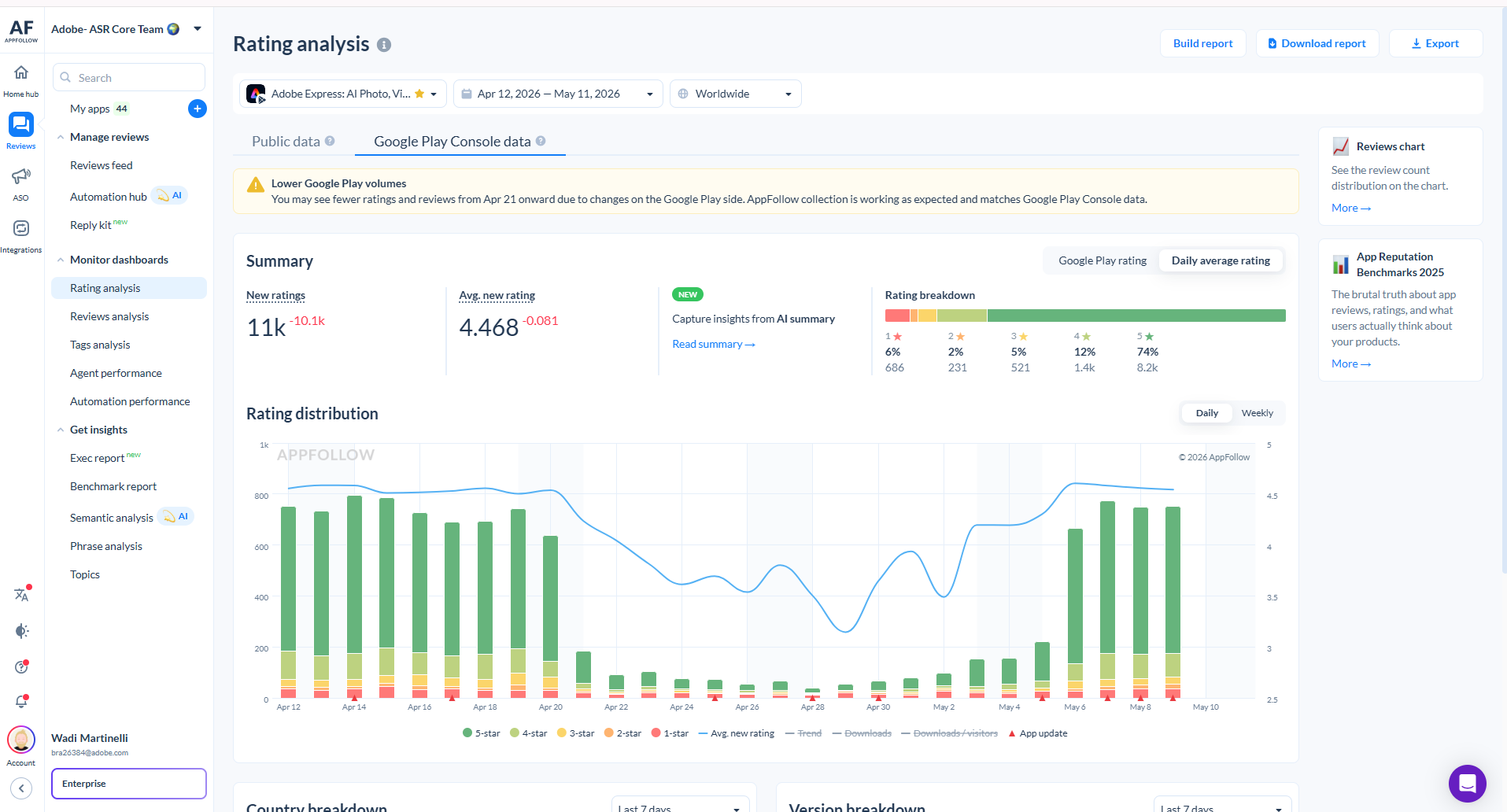
Task: Select the Daily distribution view
Action: click(1206, 413)
